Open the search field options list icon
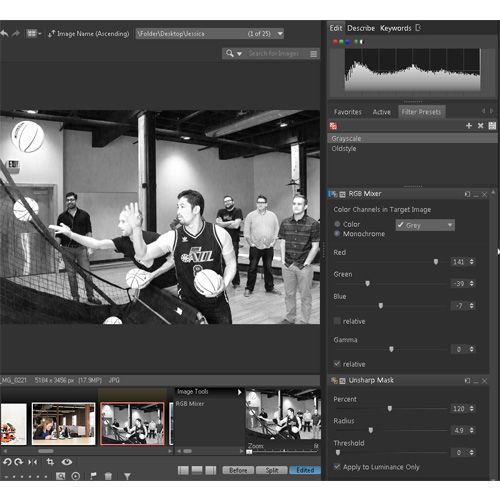 313,54
